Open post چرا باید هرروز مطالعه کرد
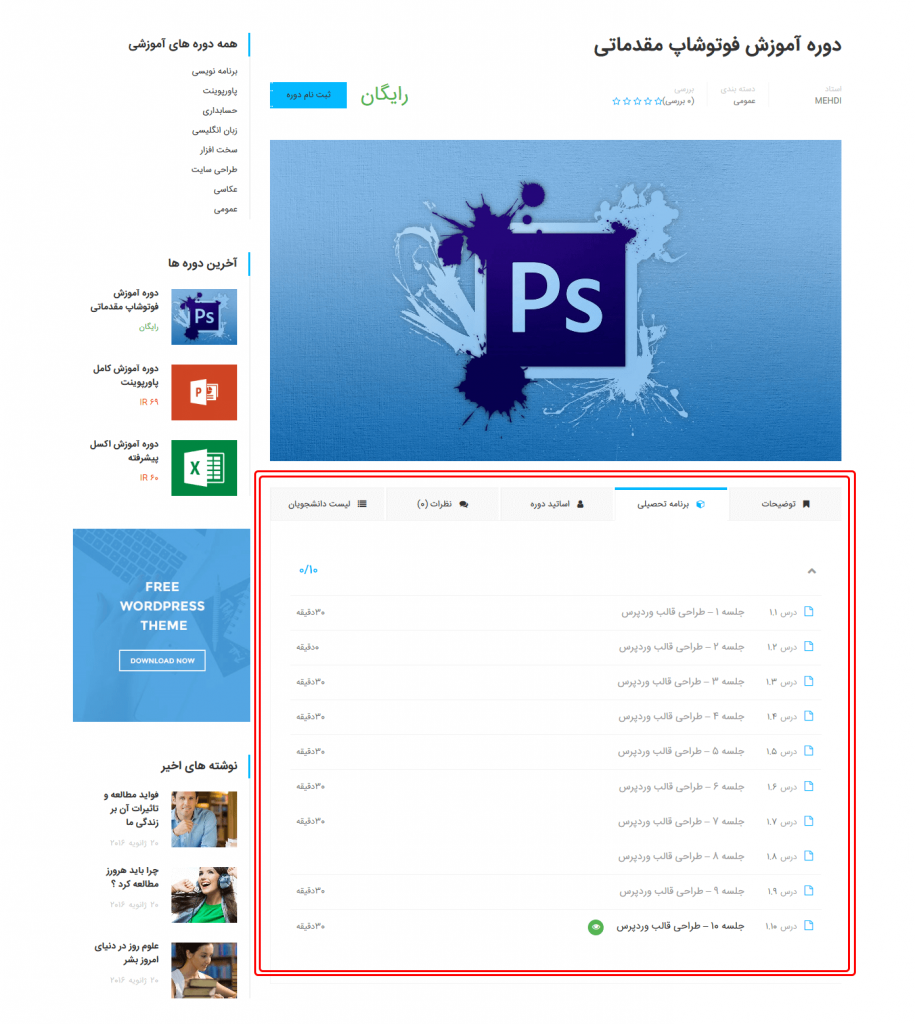Viewport: 915px width, 1024px height. click(133, 877)
